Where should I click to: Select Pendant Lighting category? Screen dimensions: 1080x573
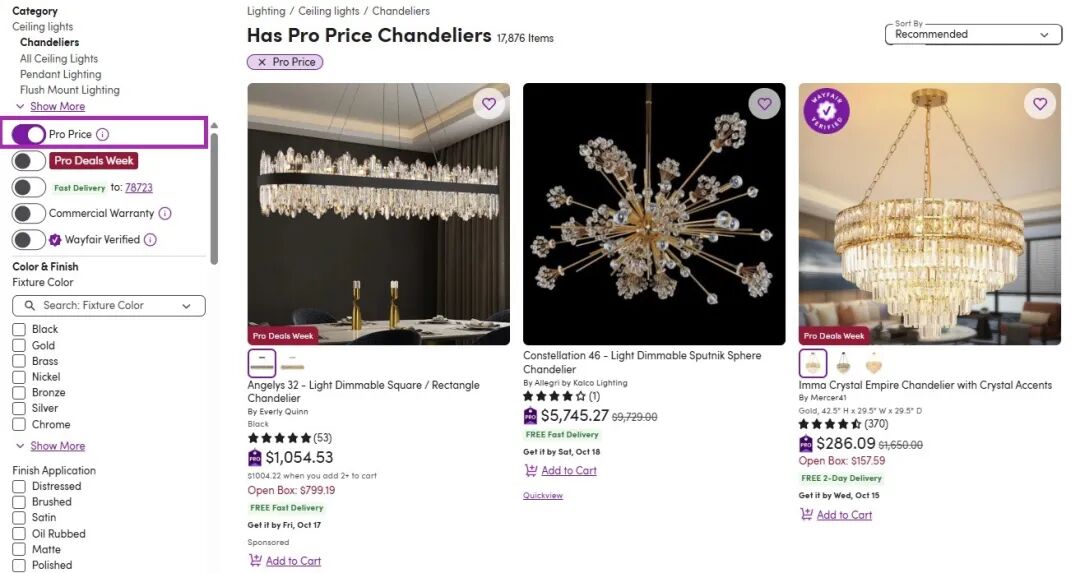60,74
